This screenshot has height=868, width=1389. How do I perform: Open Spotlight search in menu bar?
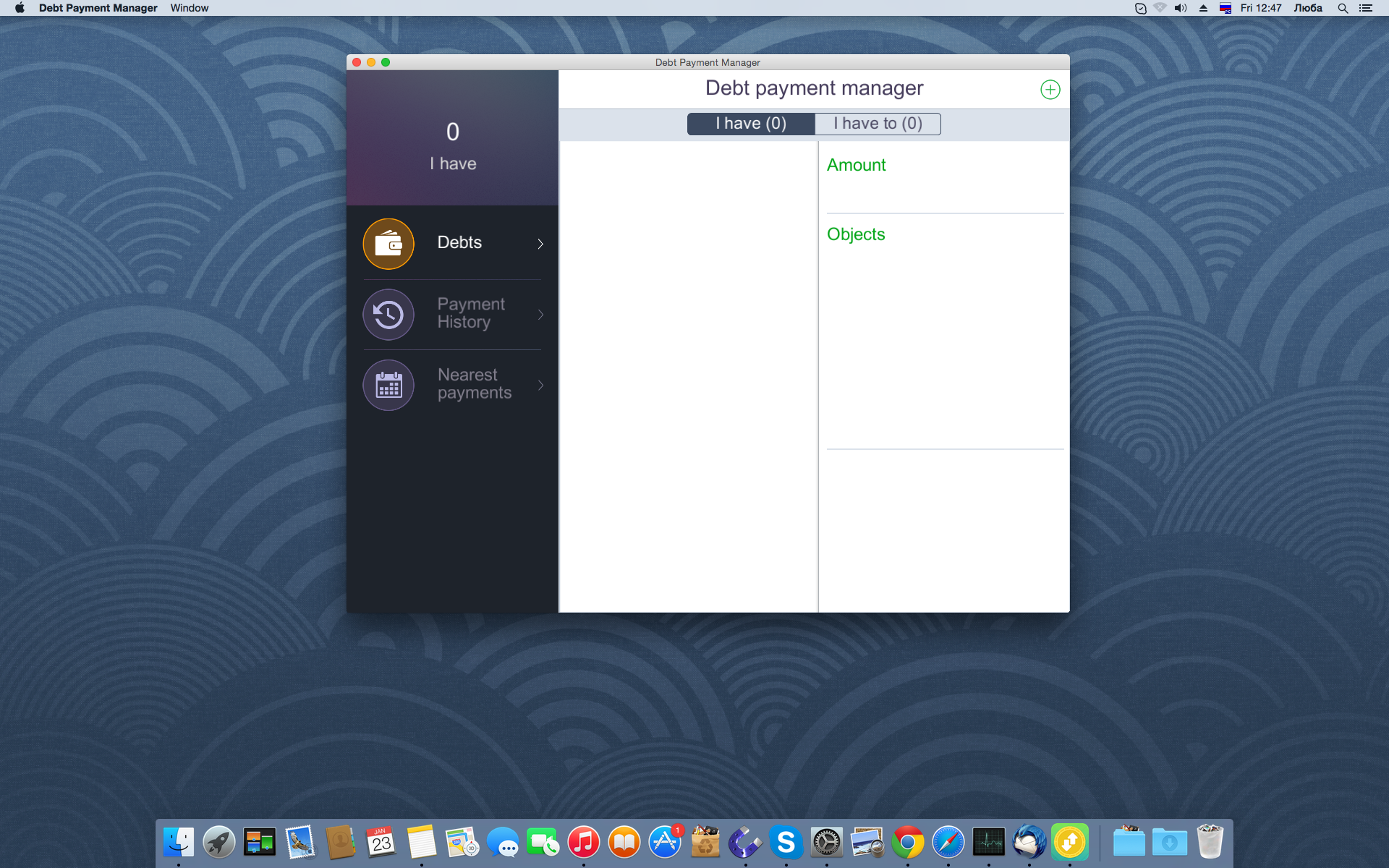click(1342, 8)
